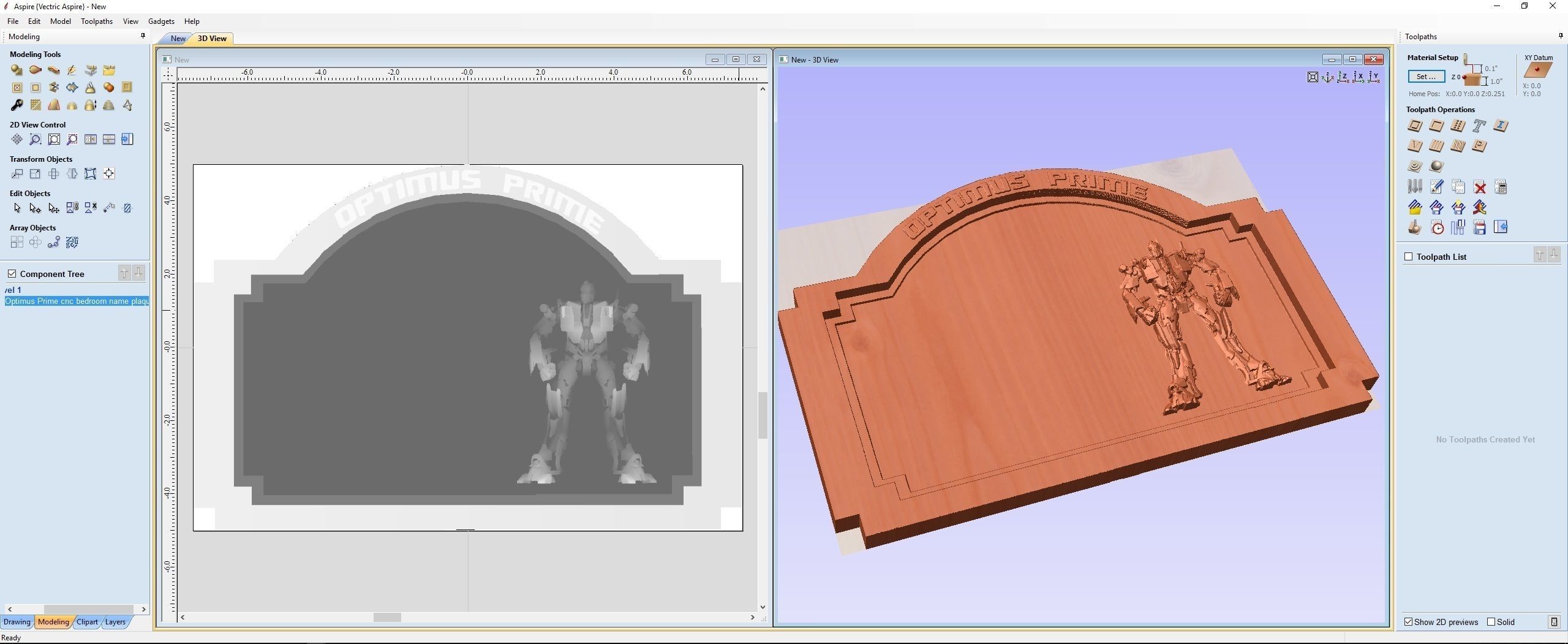Open the Toolpaths menu
The height and width of the screenshot is (644, 1568).
pos(97,21)
